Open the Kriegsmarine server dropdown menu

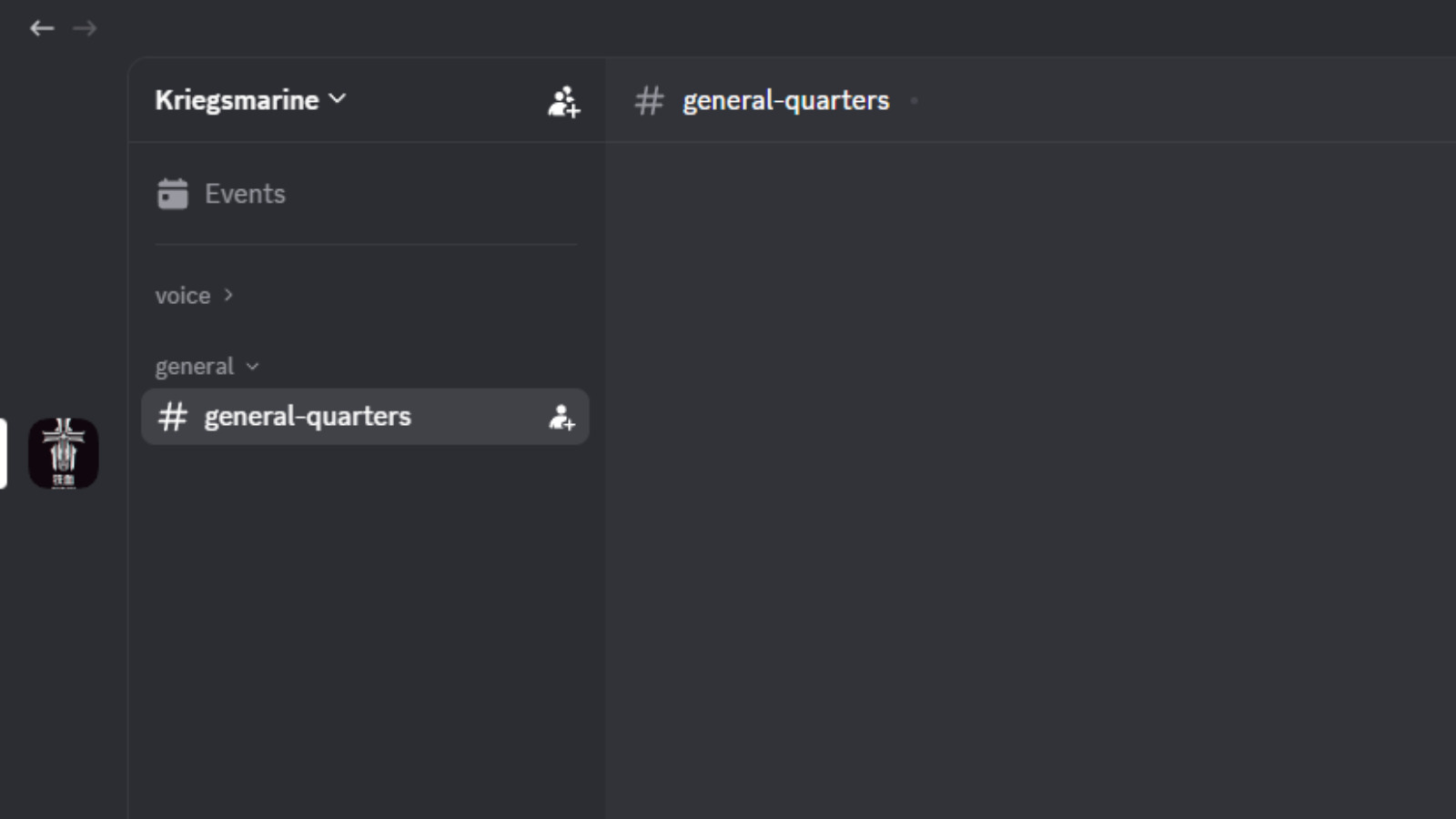pyautogui.click(x=250, y=99)
